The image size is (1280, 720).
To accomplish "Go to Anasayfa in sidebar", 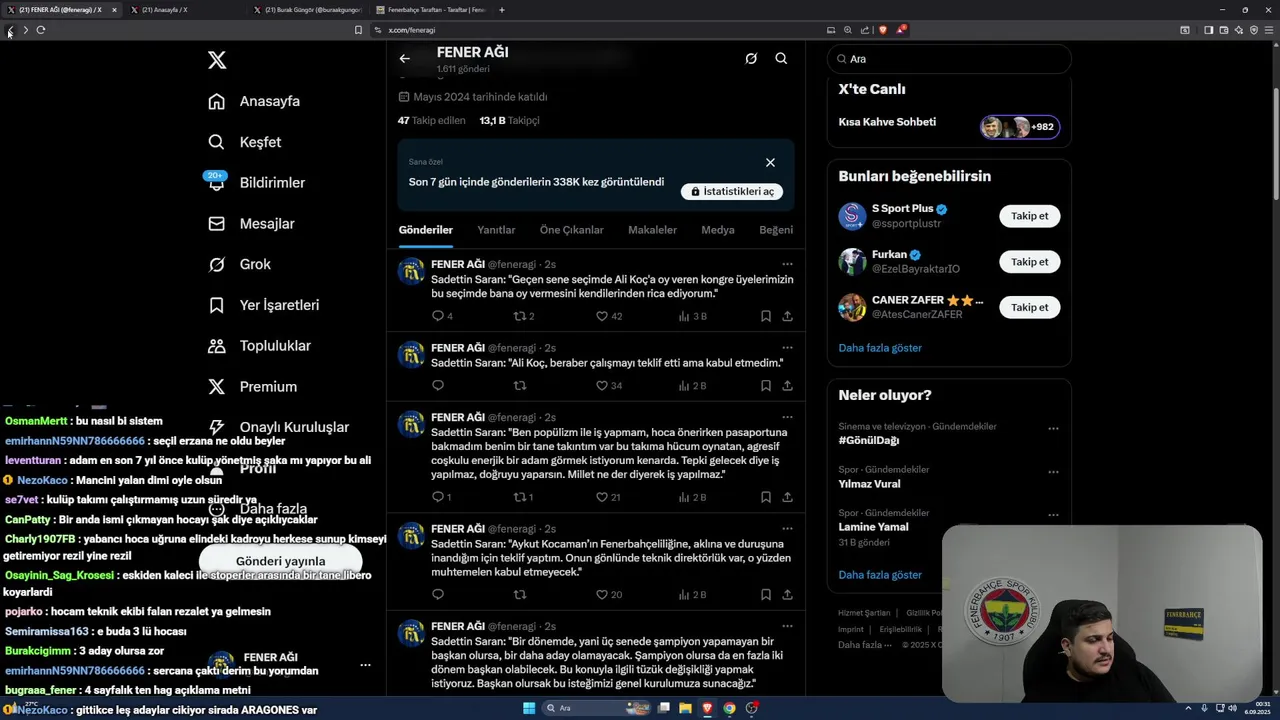I will point(254,101).
